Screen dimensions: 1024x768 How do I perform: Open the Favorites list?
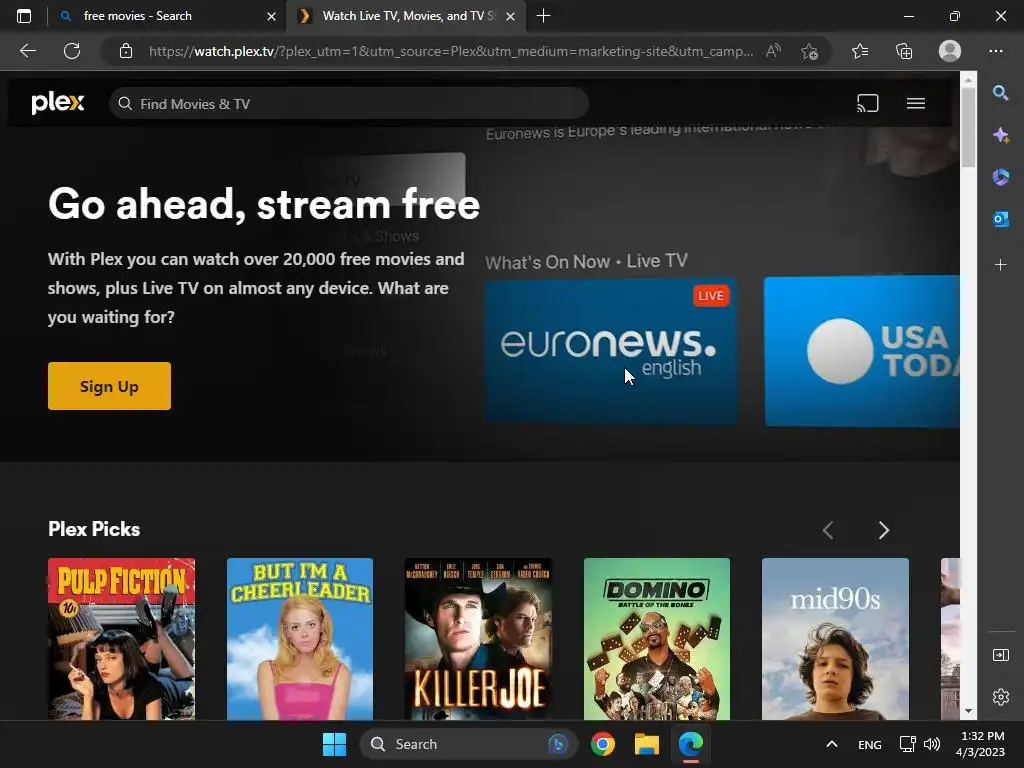tap(860, 51)
